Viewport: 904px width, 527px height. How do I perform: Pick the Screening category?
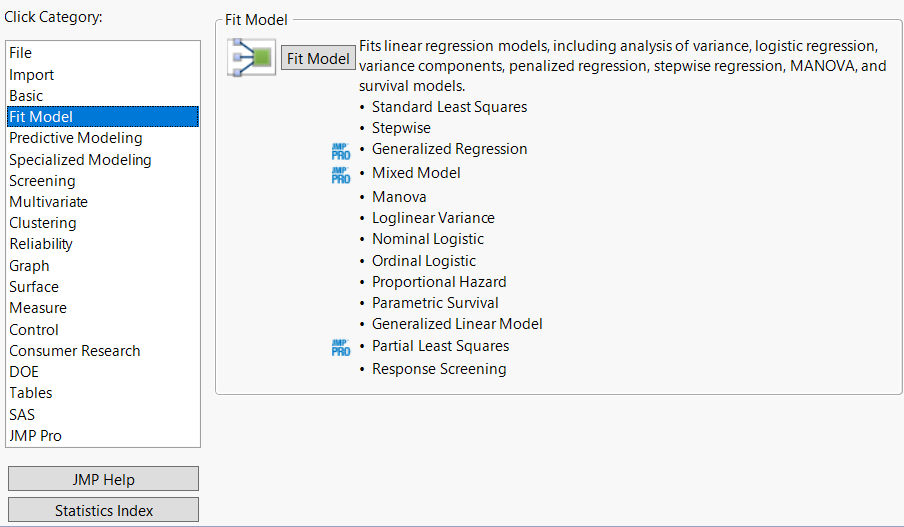click(42, 181)
